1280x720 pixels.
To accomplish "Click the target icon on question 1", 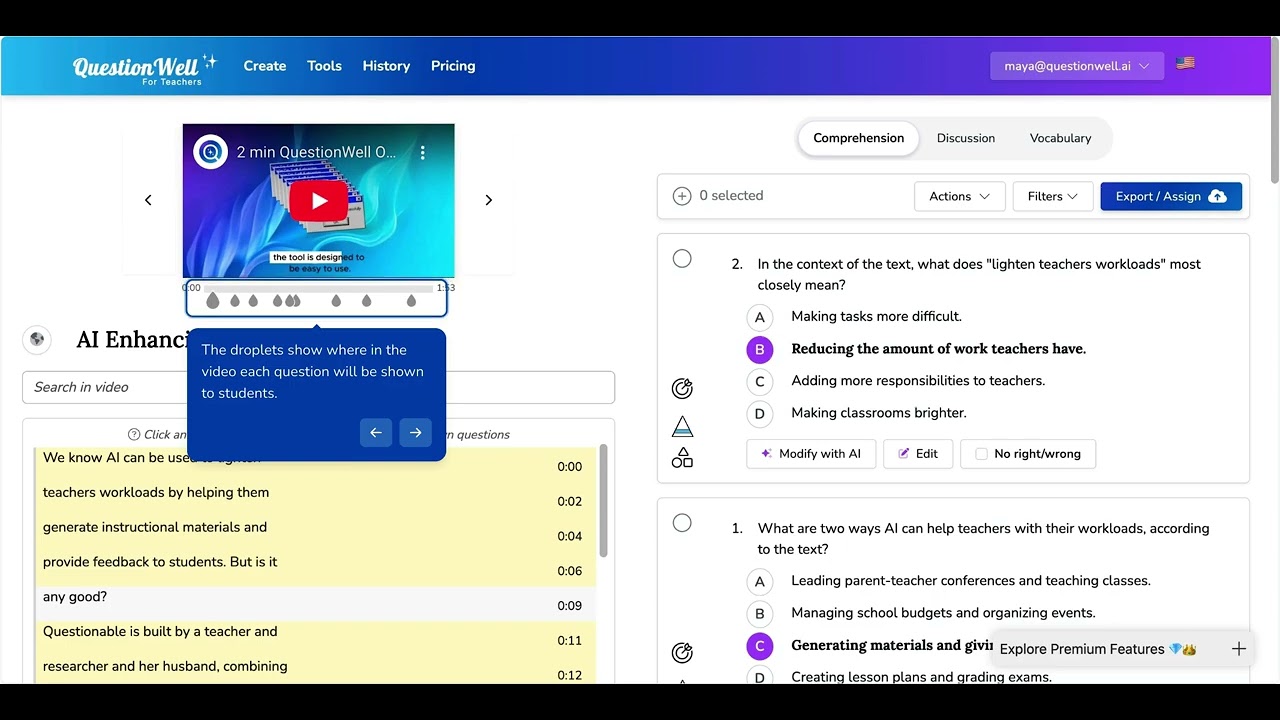I will (x=682, y=653).
